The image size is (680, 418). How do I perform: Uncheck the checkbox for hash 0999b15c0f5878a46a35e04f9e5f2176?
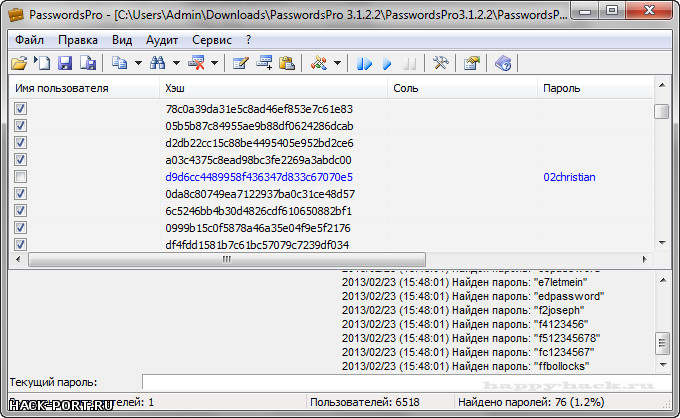pyautogui.click(x=20, y=228)
